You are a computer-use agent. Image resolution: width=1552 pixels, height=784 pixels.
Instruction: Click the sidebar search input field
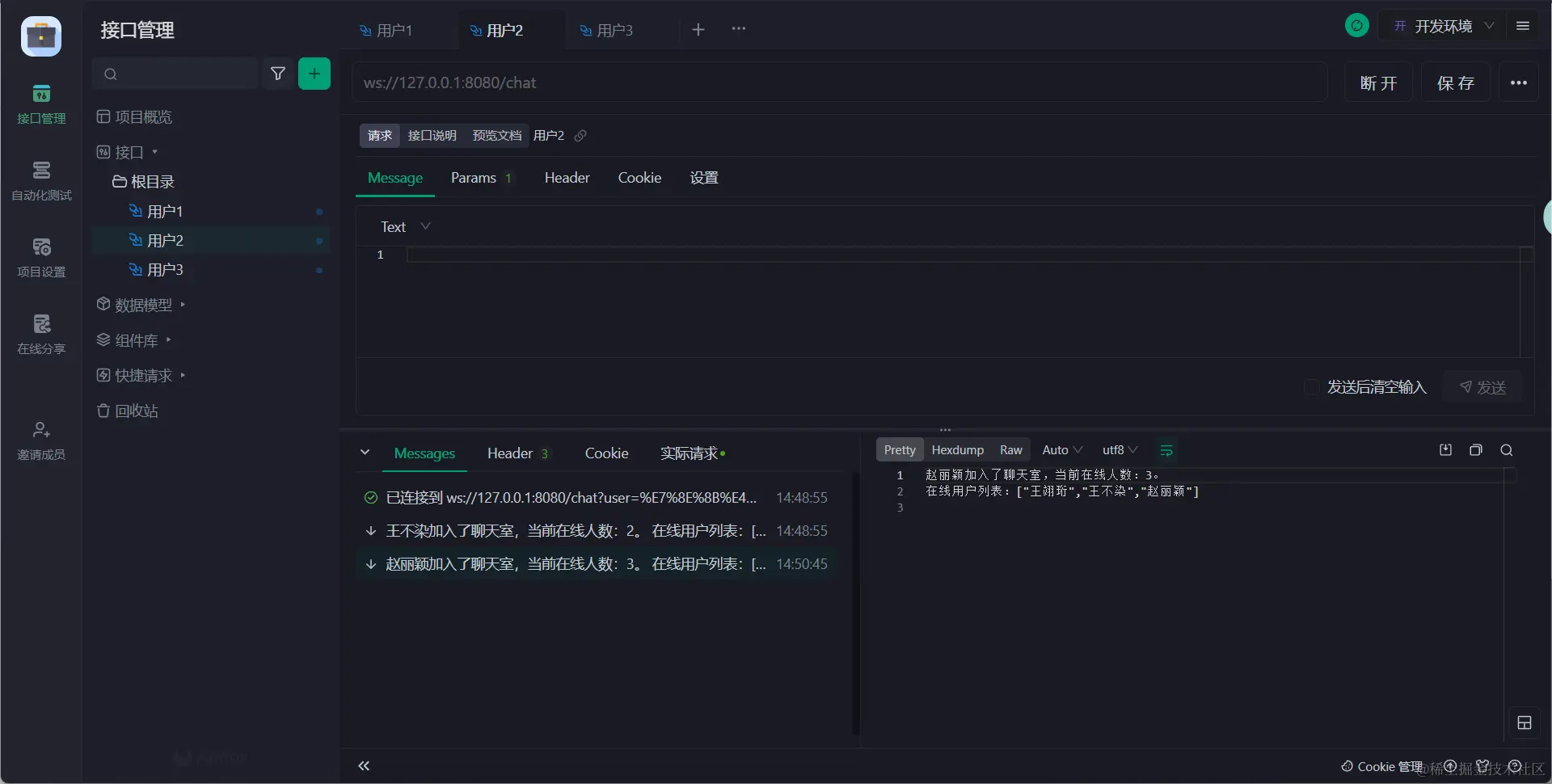175,74
